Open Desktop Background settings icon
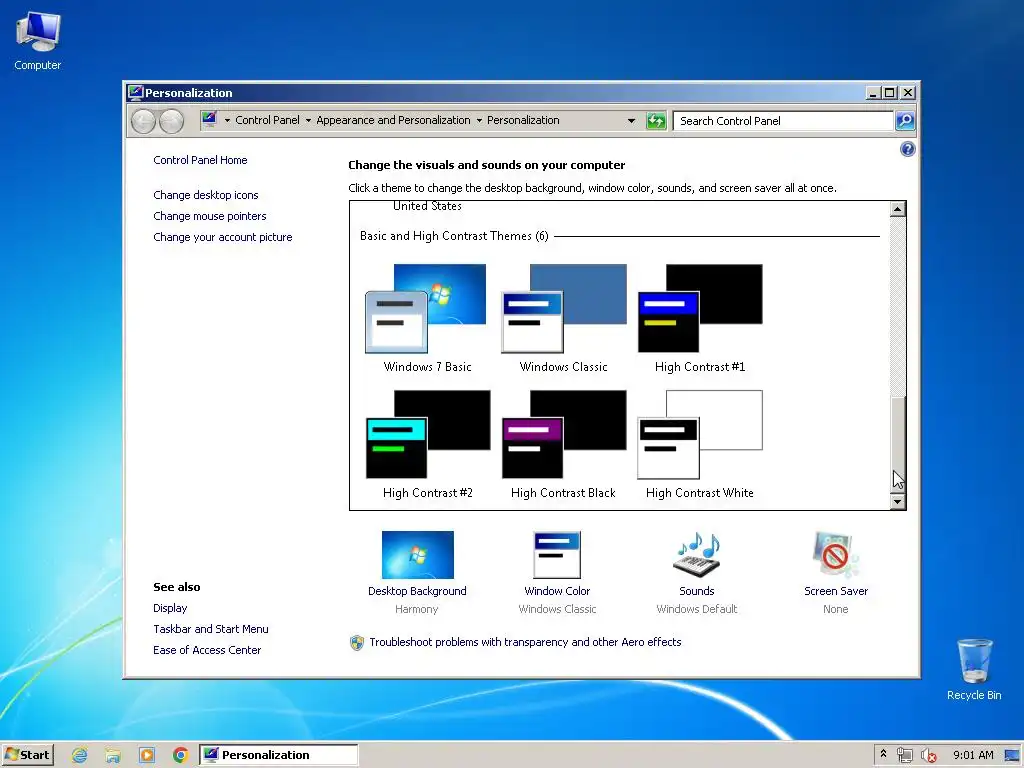Screen dimensions: 1024x768 pyautogui.click(x=417, y=554)
